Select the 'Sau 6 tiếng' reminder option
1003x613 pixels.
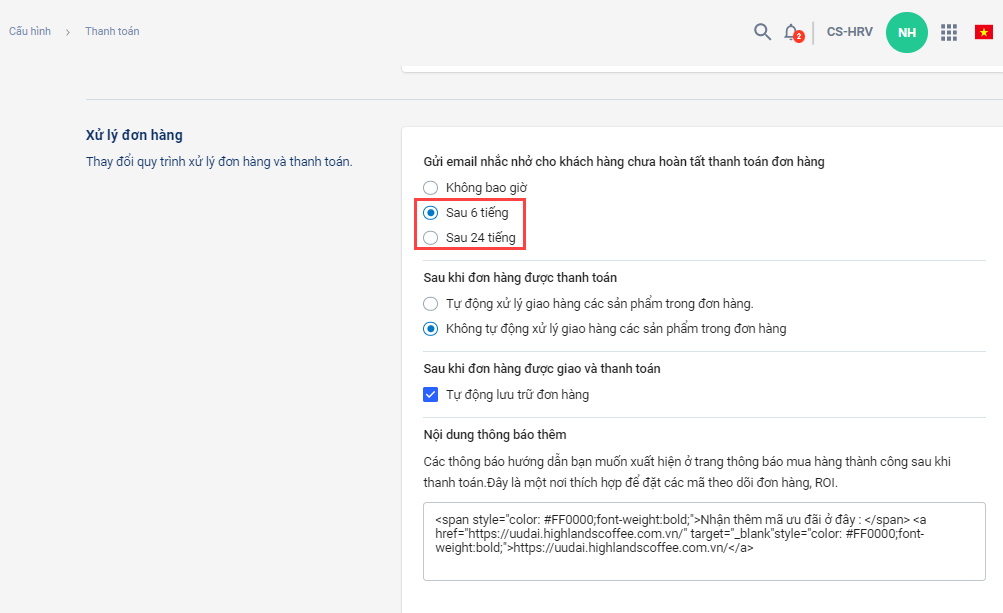click(x=431, y=213)
